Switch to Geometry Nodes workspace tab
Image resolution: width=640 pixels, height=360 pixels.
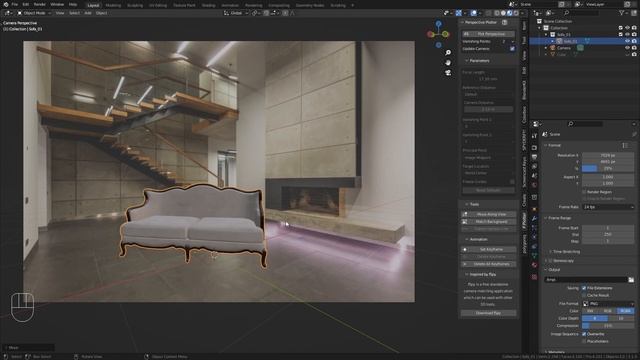(x=310, y=5)
